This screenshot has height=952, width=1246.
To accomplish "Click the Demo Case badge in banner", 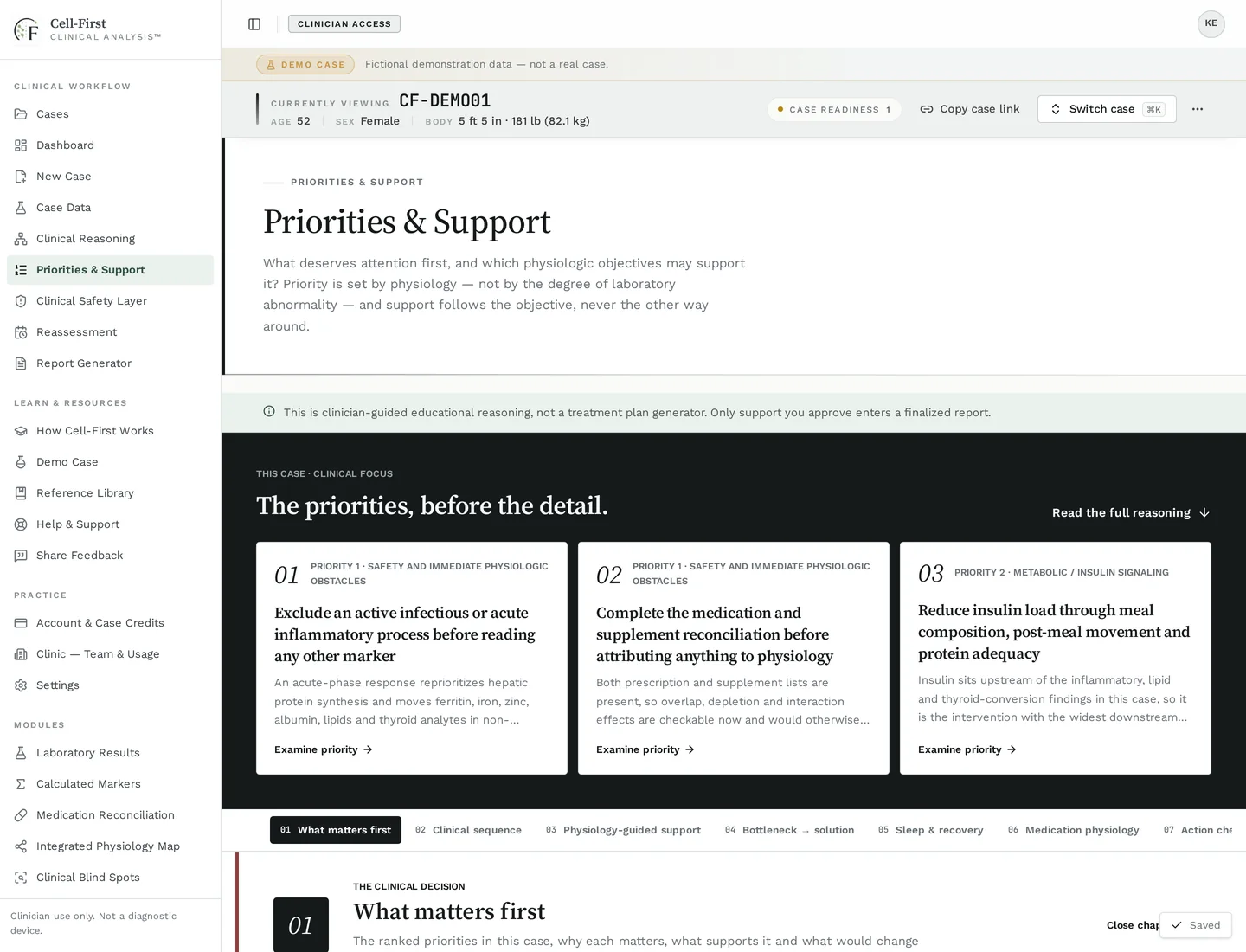I will tap(305, 65).
